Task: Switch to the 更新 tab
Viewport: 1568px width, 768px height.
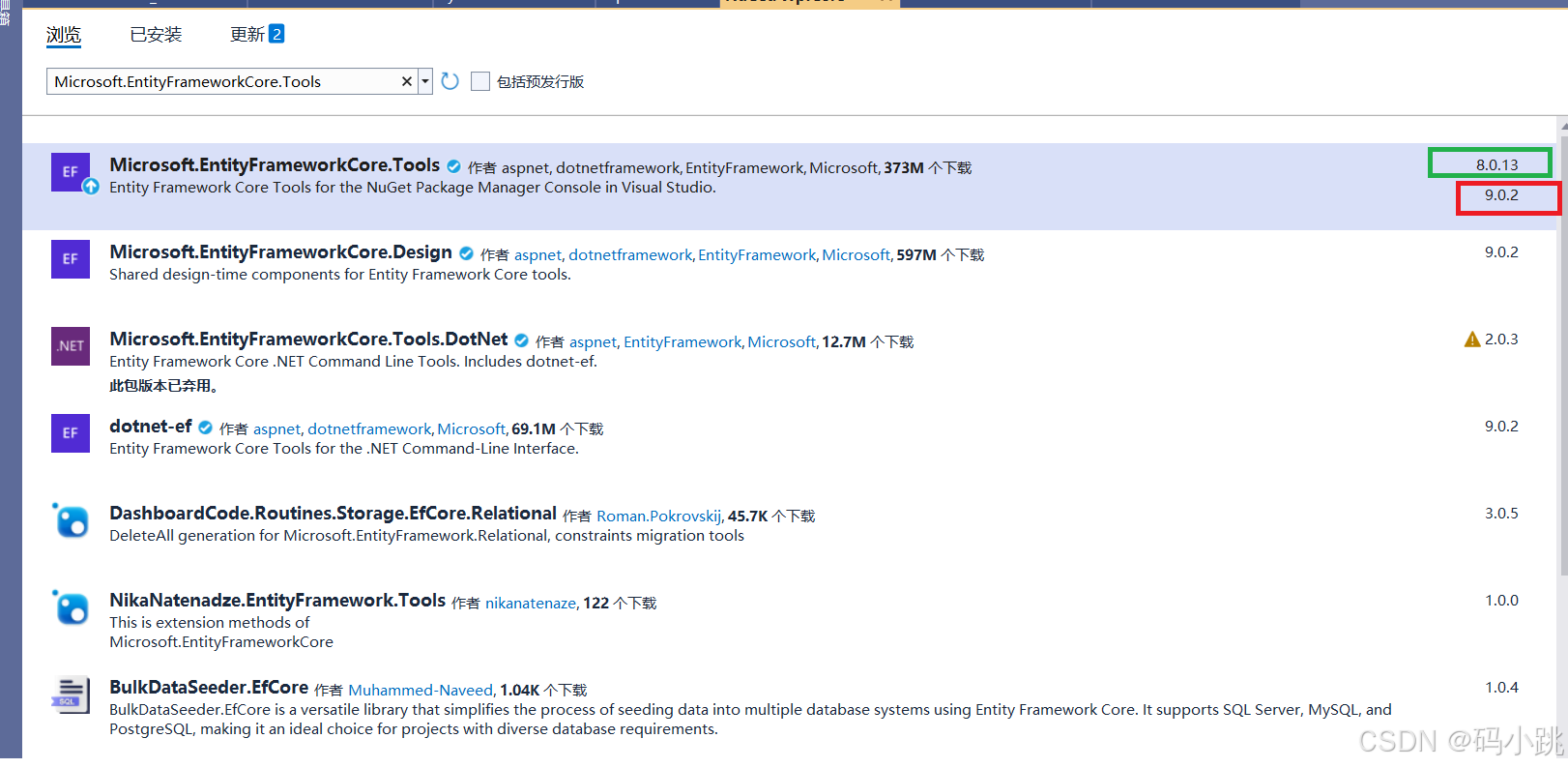Action: [247, 35]
